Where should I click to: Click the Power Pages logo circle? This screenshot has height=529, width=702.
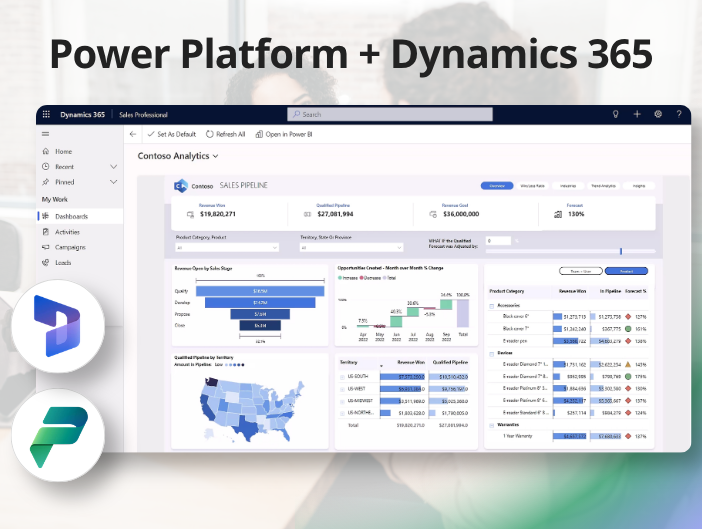(58, 435)
